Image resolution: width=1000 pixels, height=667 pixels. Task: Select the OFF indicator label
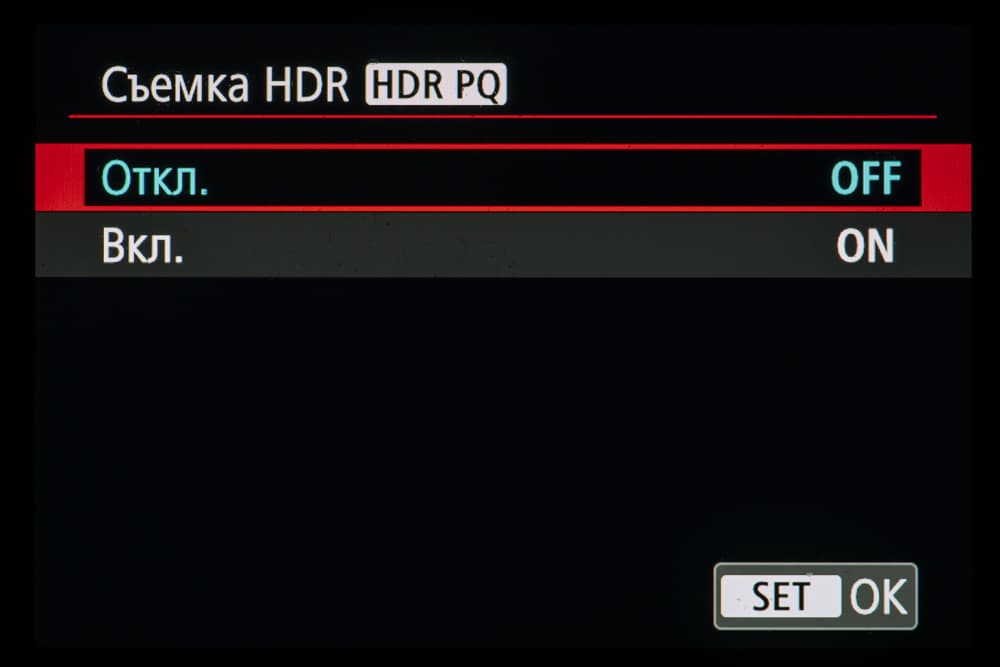click(x=866, y=178)
